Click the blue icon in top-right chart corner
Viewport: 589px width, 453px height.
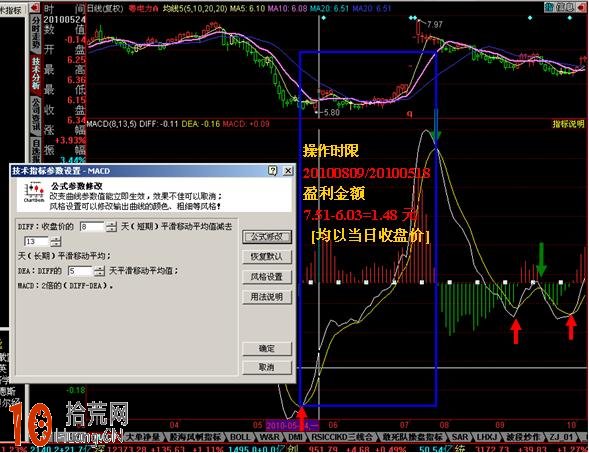pyautogui.click(x=550, y=7)
